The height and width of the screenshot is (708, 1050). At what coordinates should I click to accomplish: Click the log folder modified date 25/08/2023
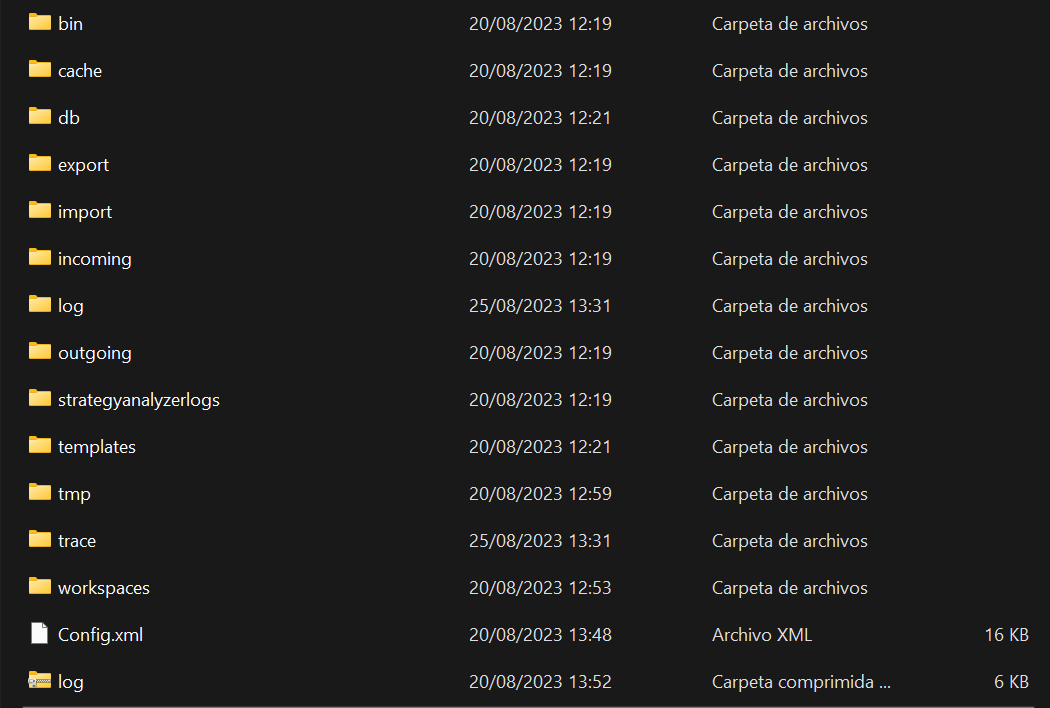[540, 306]
